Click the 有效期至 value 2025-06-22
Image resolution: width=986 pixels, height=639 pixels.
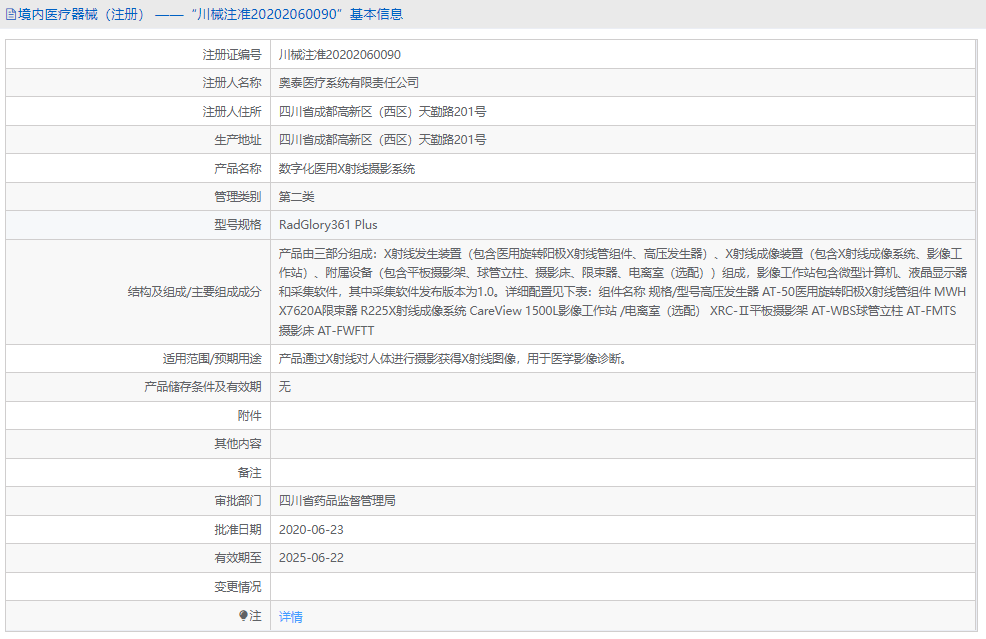tap(318, 558)
